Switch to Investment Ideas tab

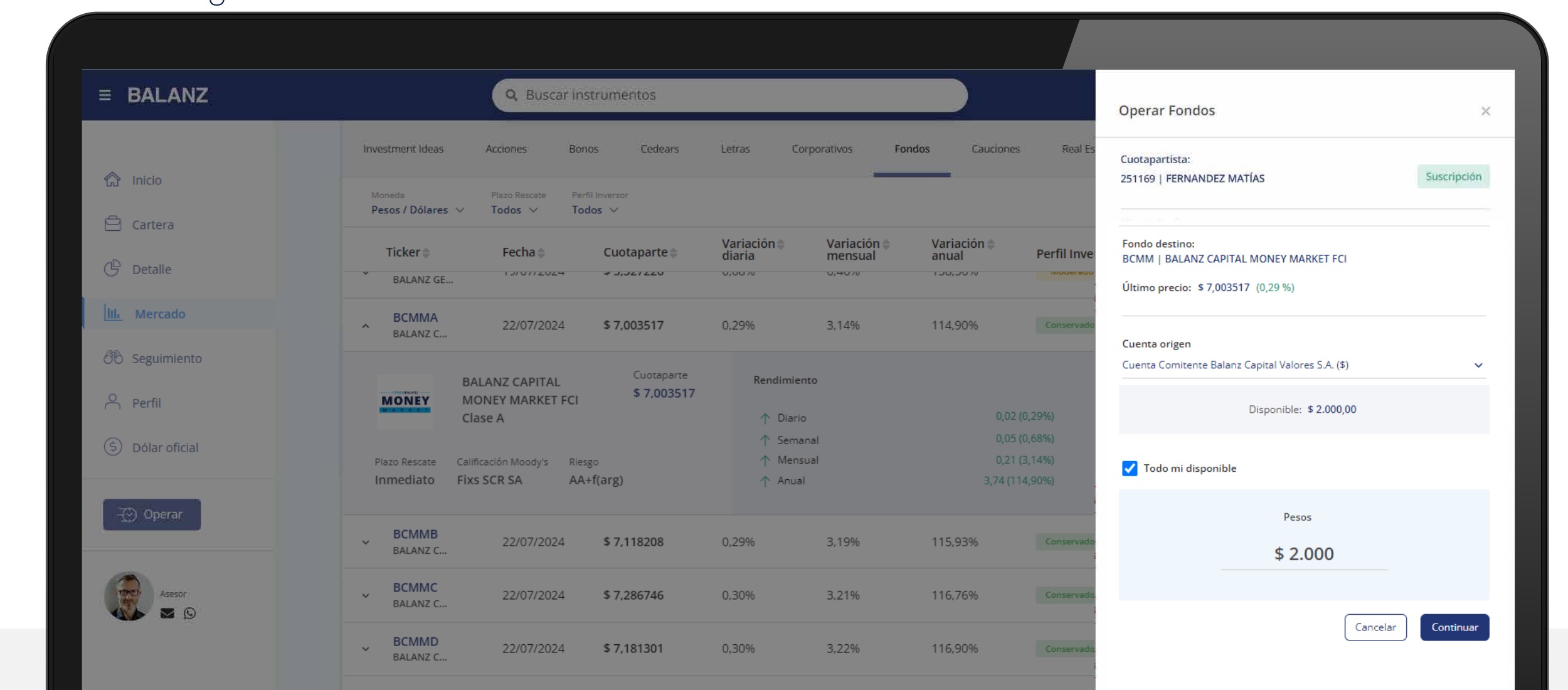click(x=403, y=149)
